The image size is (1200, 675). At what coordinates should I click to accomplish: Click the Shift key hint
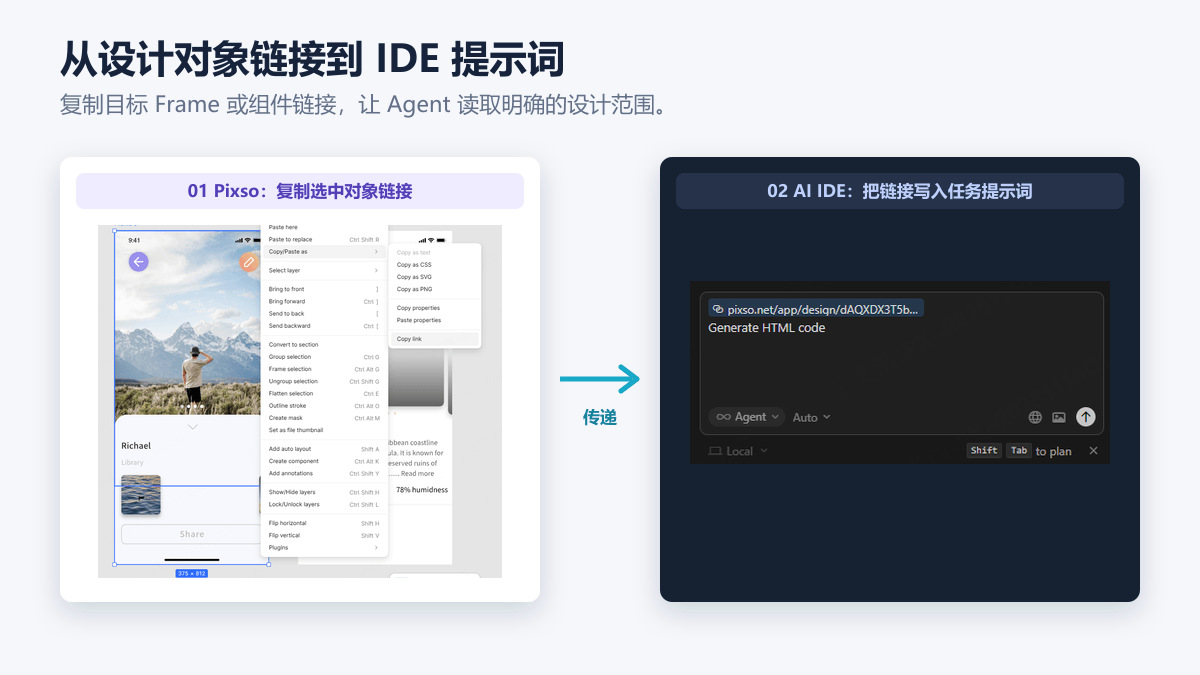pos(984,451)
